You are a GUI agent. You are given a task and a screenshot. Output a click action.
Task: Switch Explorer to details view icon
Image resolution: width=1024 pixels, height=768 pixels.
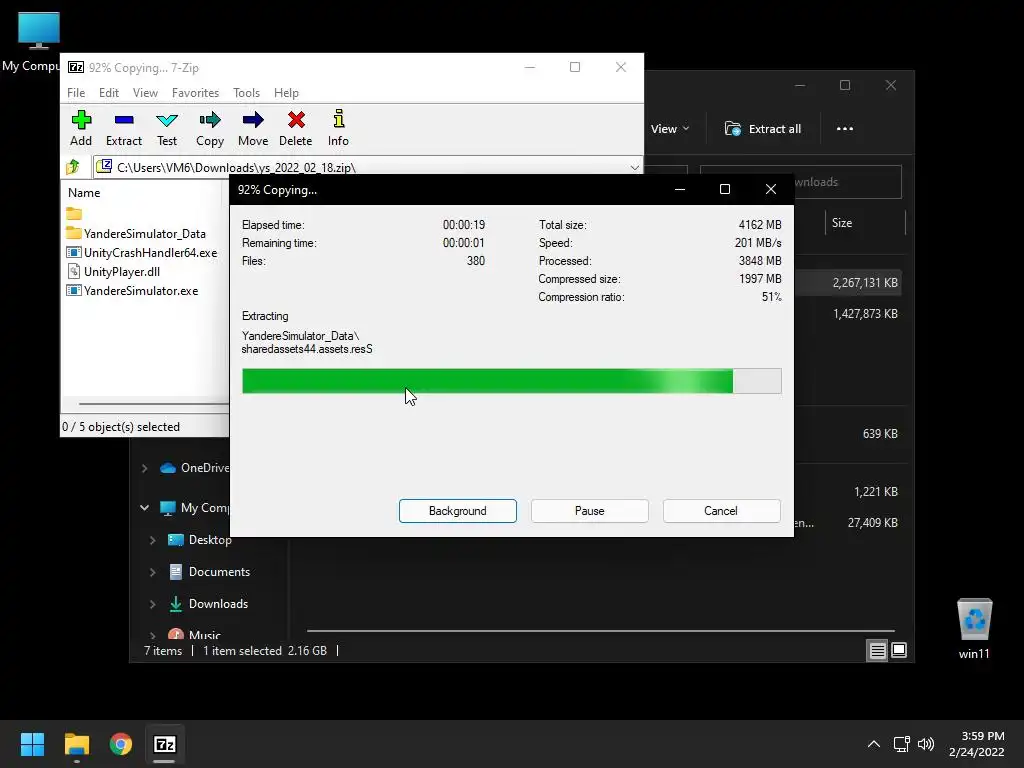877,650
